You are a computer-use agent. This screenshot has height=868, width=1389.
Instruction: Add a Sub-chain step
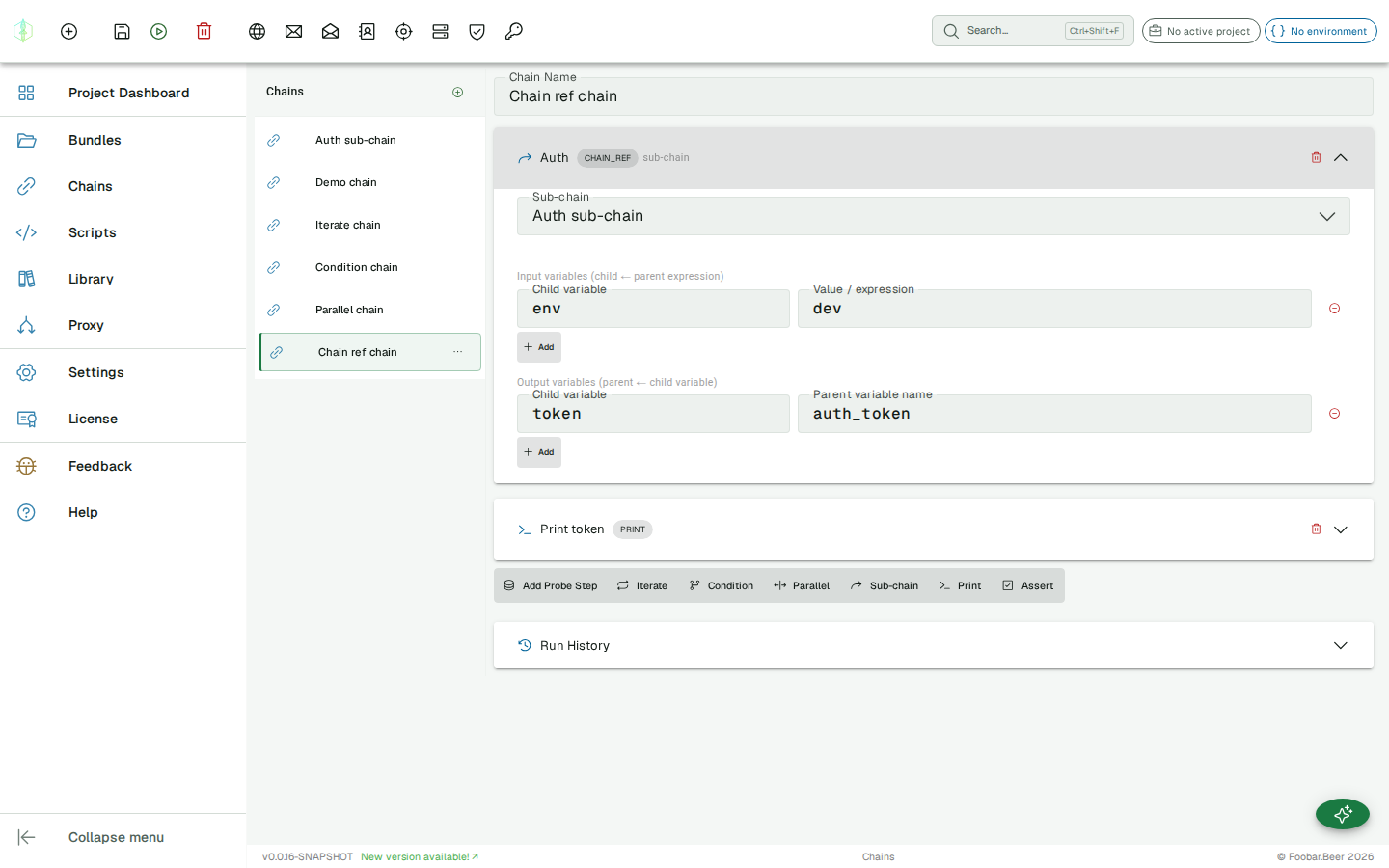885,585
